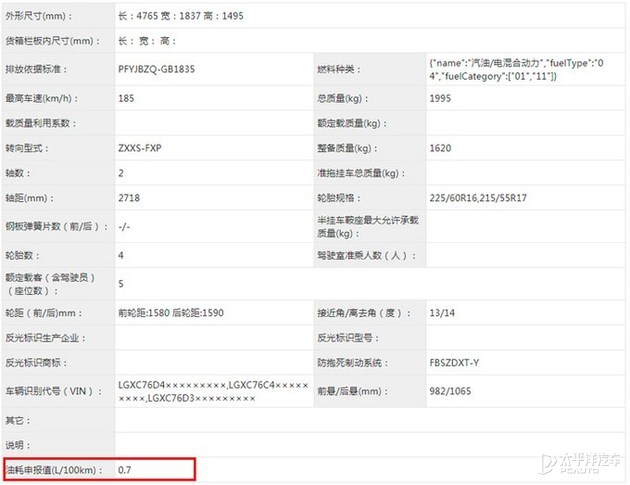The image size is (630, 485).
Task: Click the '准拖挂车总质量(kg)' label
Action: tap(361, 173)
